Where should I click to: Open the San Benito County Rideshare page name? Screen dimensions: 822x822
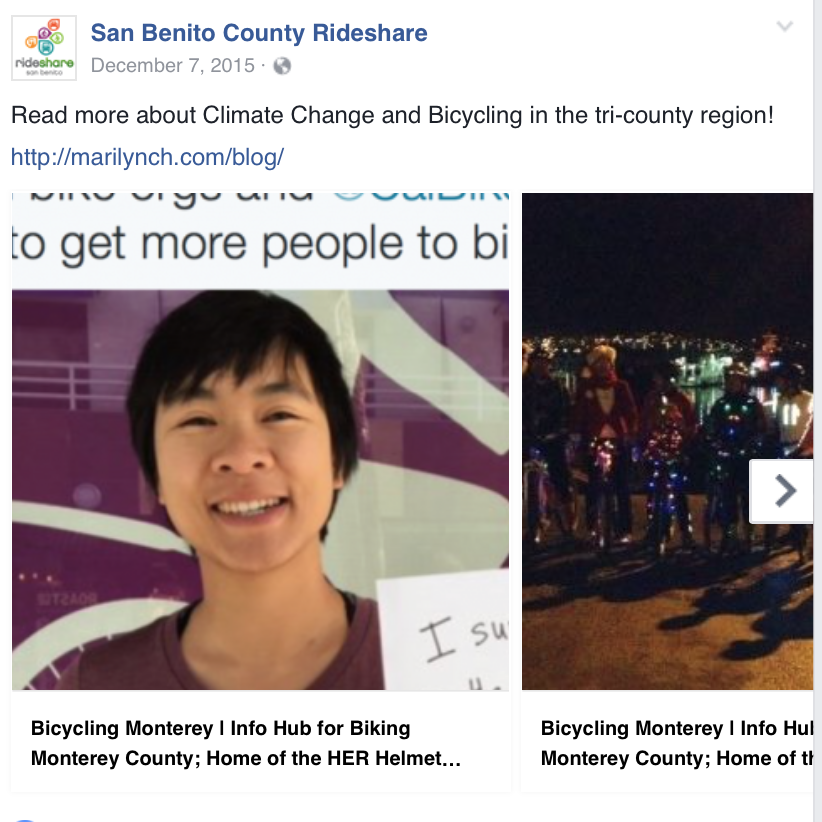tap(259, 33)
